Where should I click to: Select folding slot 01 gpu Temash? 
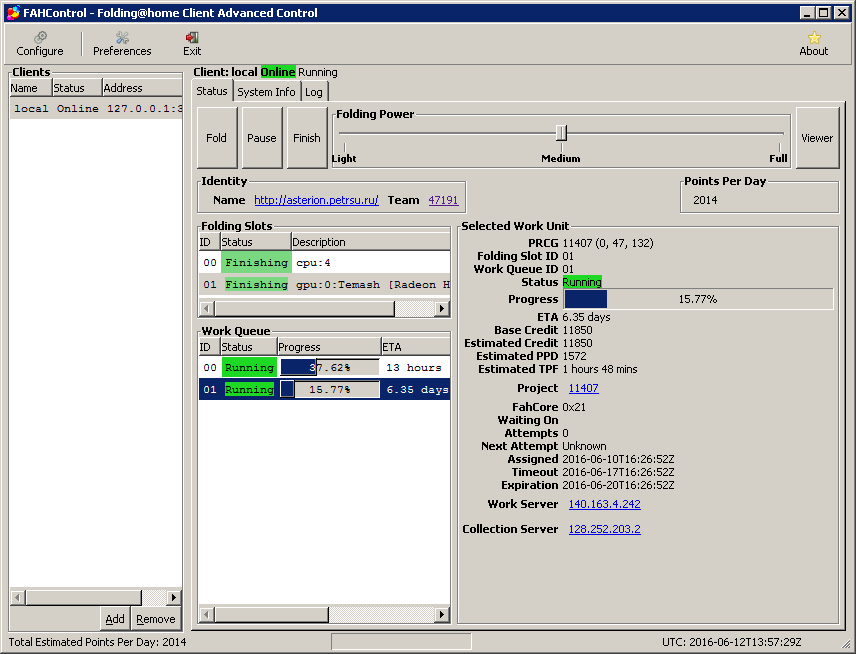tap(324, 284)
